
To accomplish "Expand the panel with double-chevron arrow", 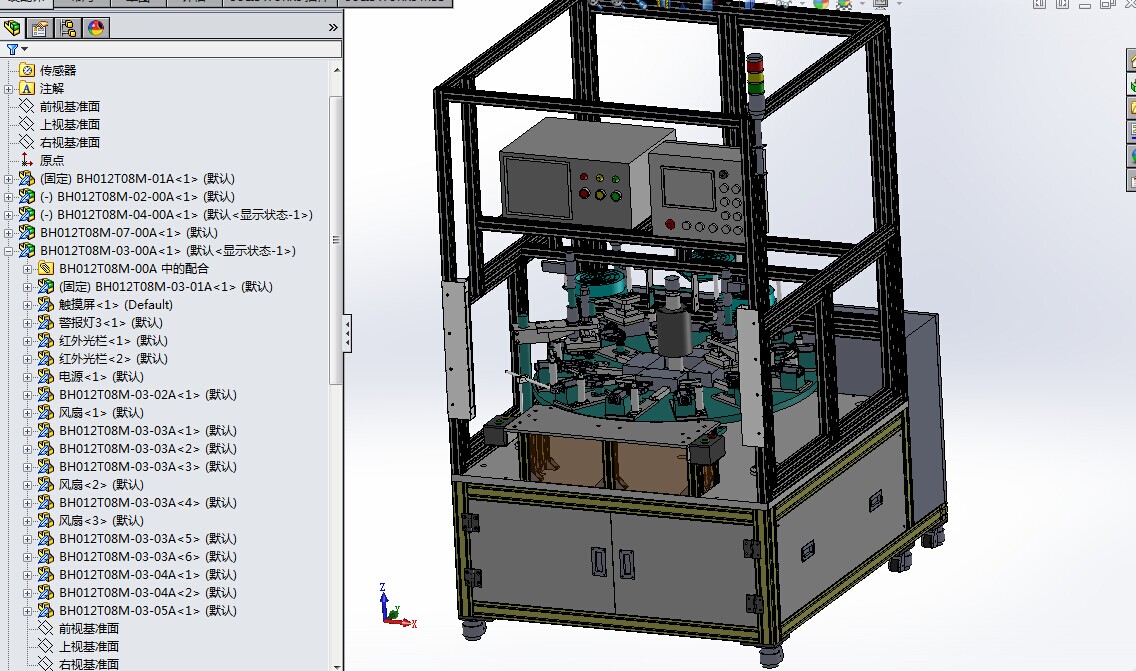I will coord(333,28).
